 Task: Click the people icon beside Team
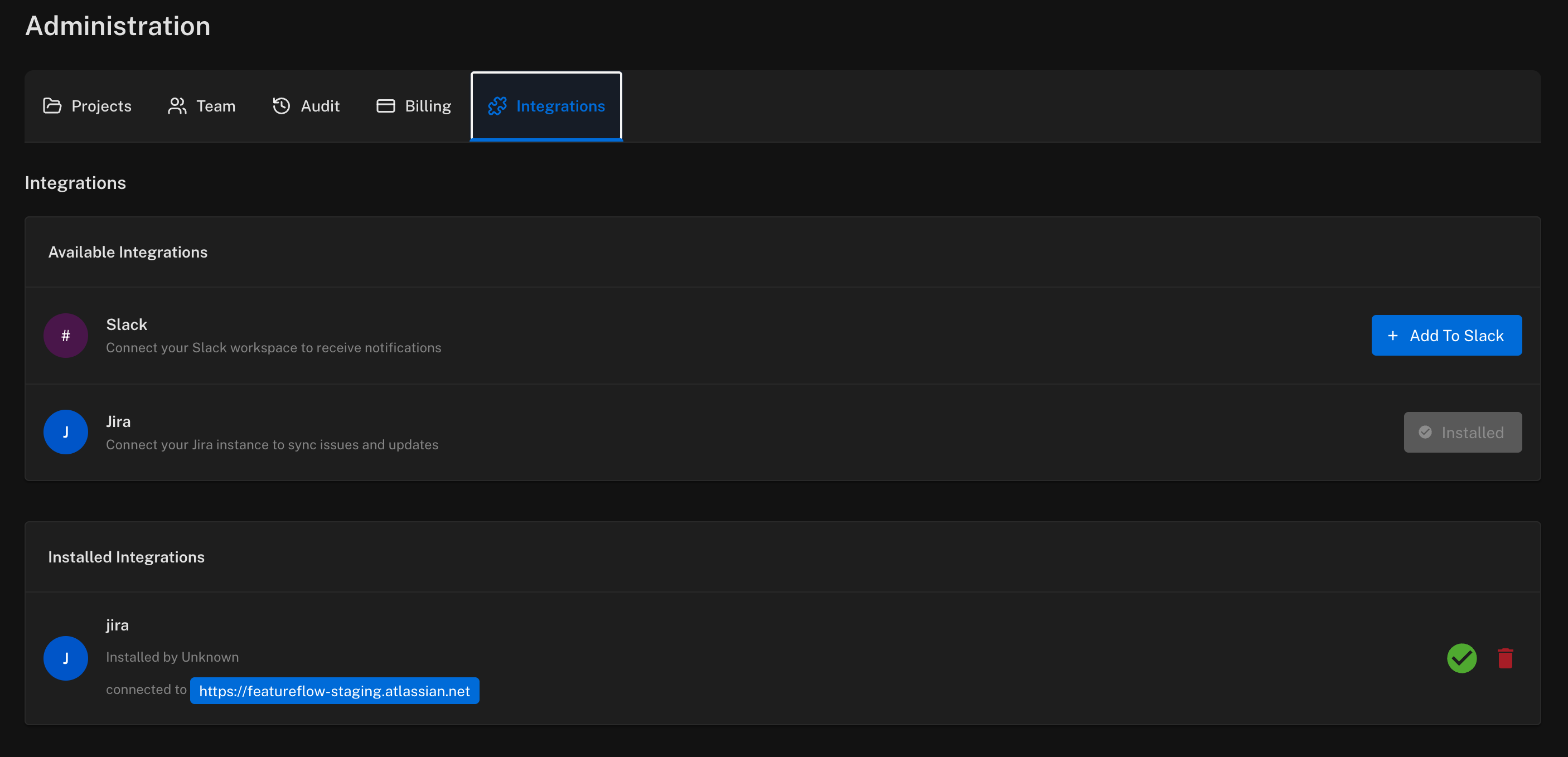pos(177,106)
